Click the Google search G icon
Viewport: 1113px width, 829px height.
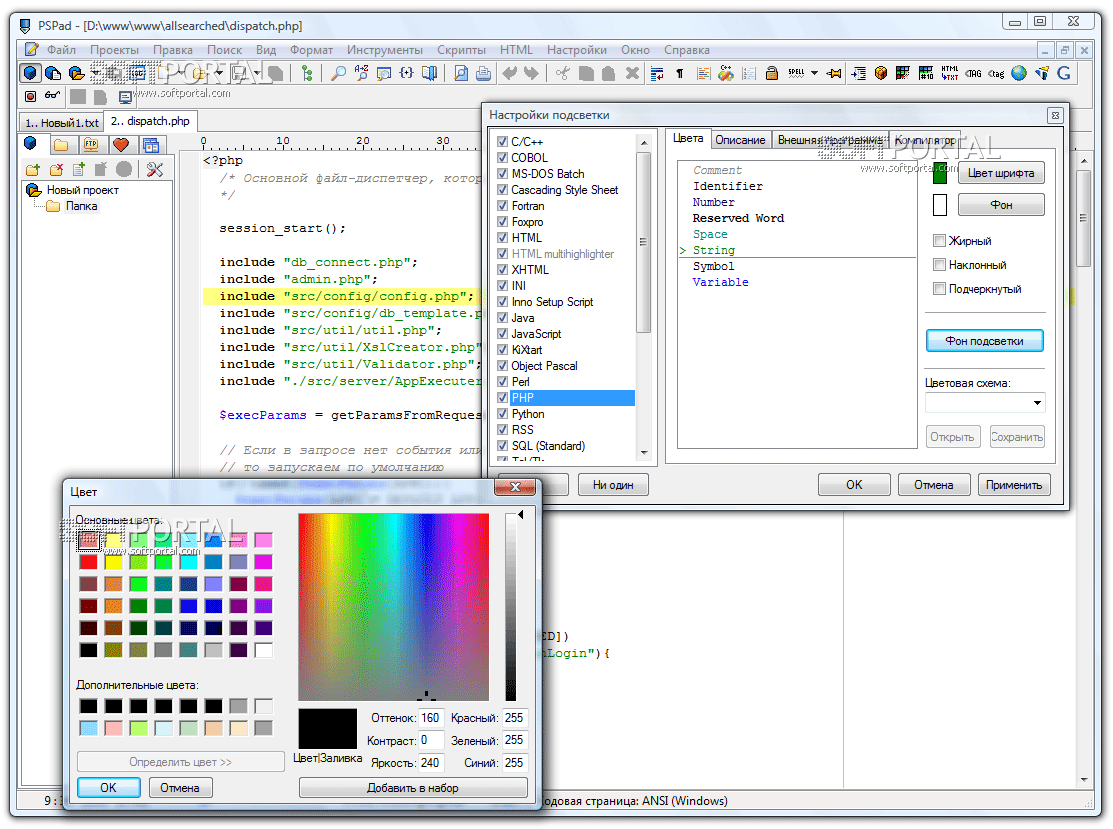[1063, 73]
